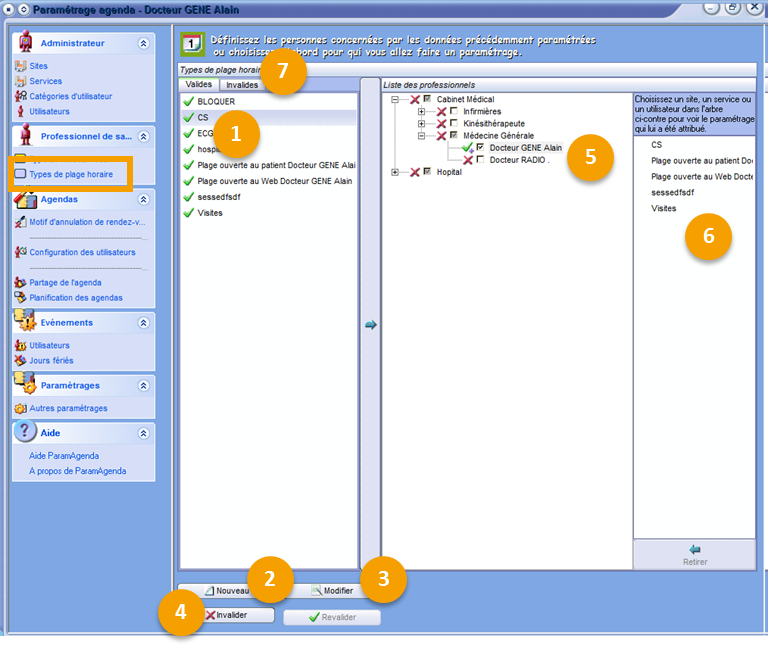This screenshot has width=768, height=650.
Task: Click the Services icon in sidebar
Action: click(x=20, y=81)
